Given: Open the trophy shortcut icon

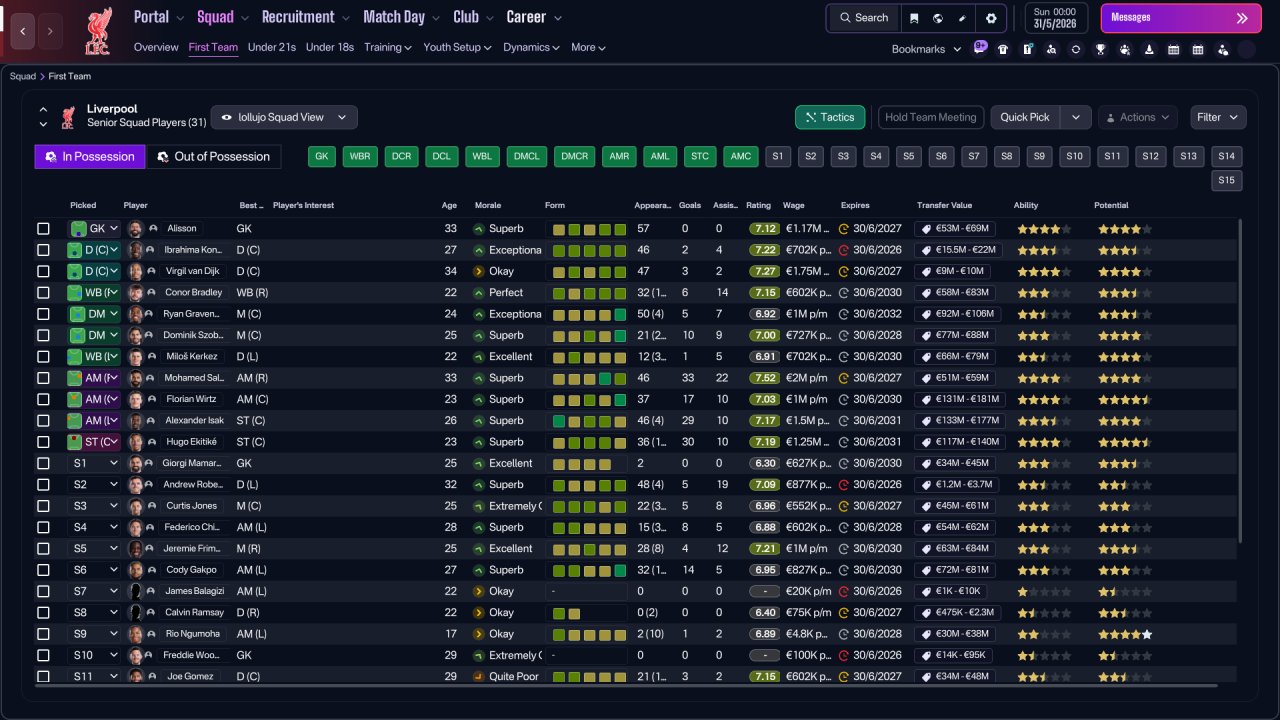Looking at the screenshot, I should coord(1100,49).
